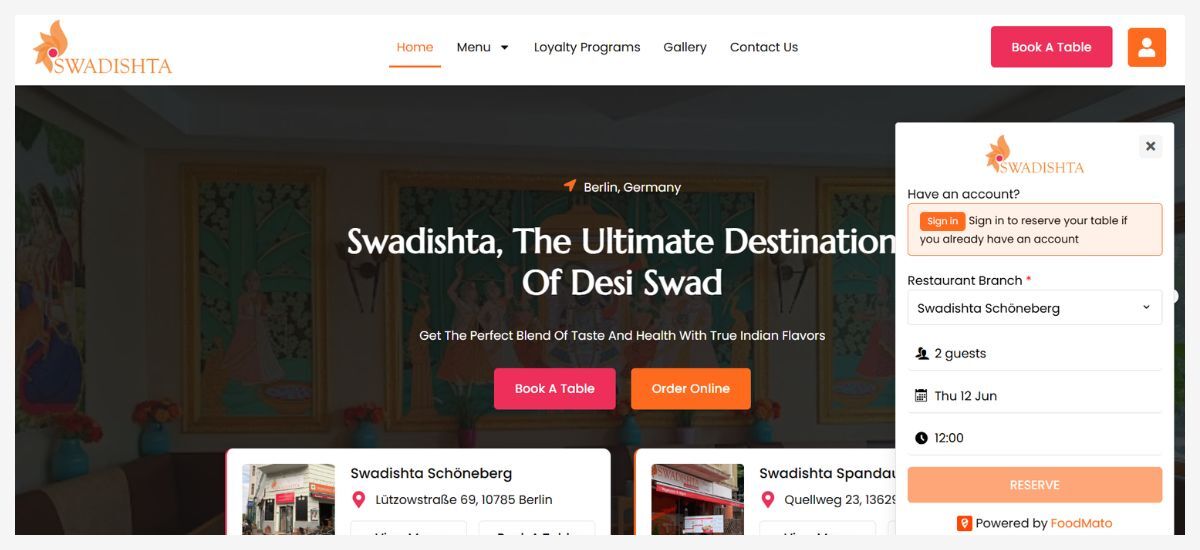This screenshot has width=1200, height=550.
Task: Click the calendar icon beside Thu 12 Jun
Action: pos(921,396)
